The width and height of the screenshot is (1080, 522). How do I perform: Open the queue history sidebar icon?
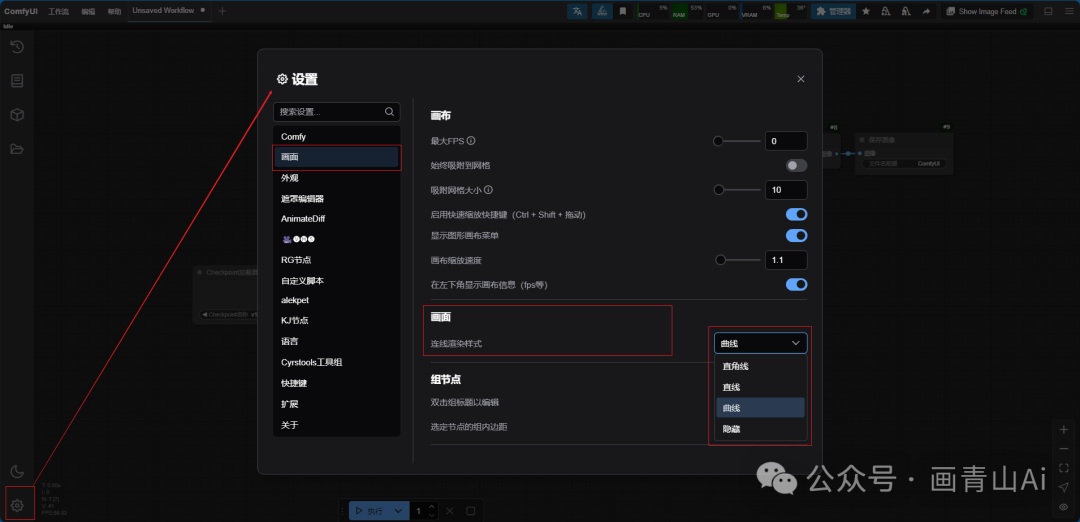click(17, 47)
